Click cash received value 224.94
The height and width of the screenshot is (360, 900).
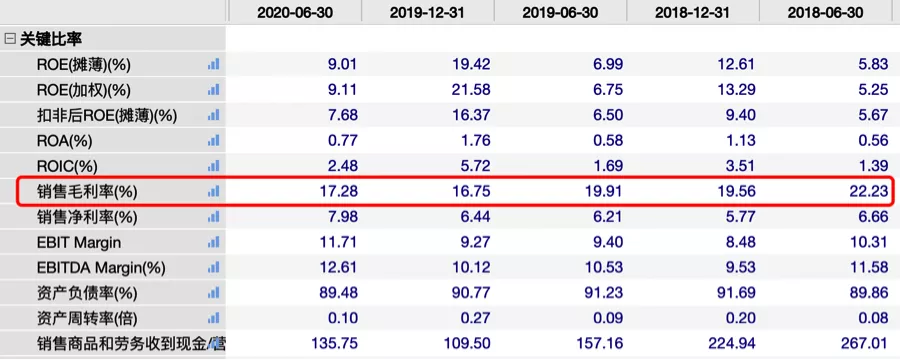732,342
